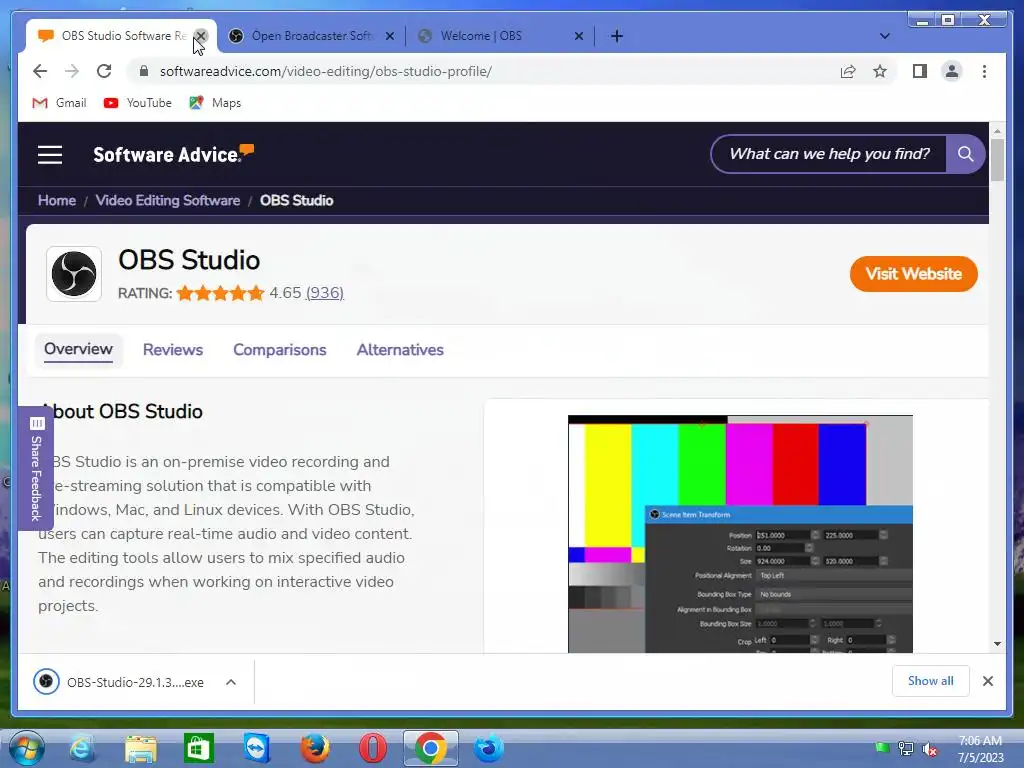Expand the download item options chevron
Screen dimensions: 1024x768
pos(231,682)
